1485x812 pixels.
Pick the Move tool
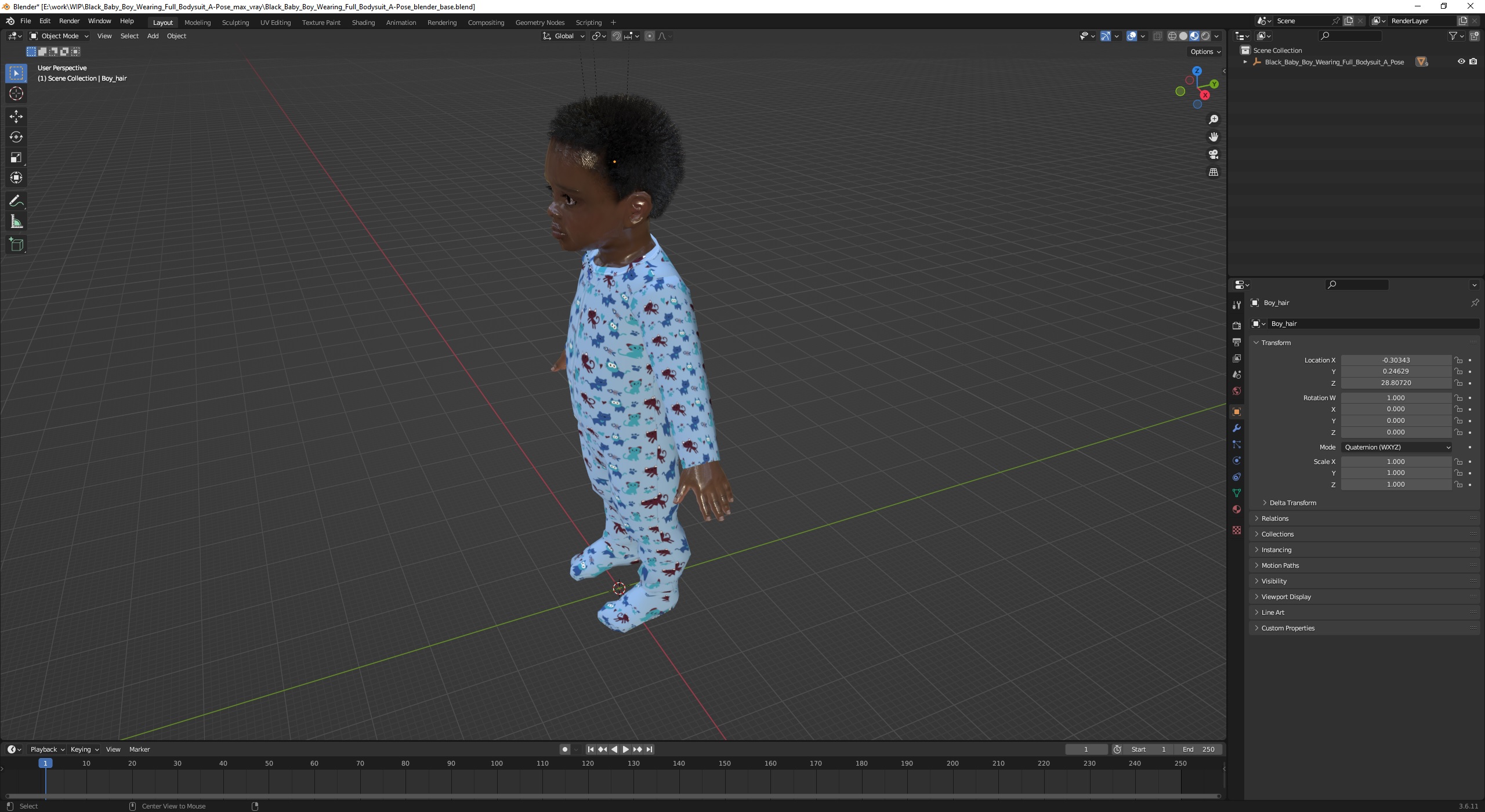16,117
